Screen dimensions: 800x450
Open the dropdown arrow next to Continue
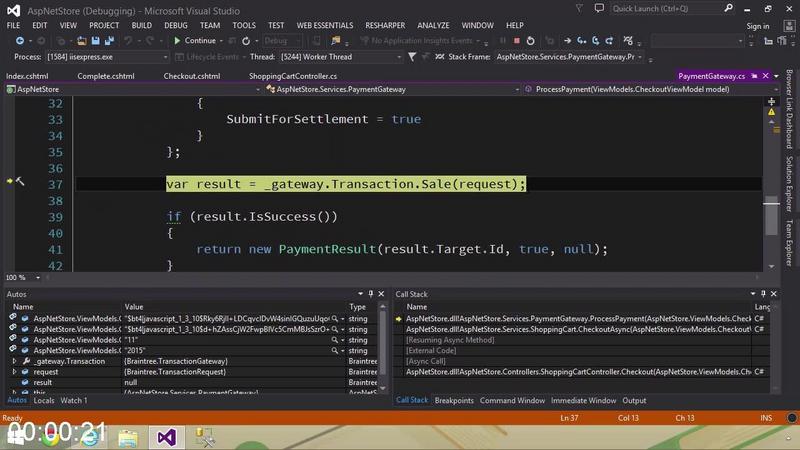point(221,41)
